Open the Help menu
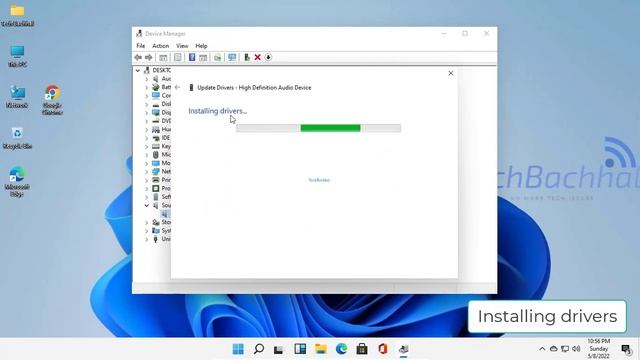 201,46
